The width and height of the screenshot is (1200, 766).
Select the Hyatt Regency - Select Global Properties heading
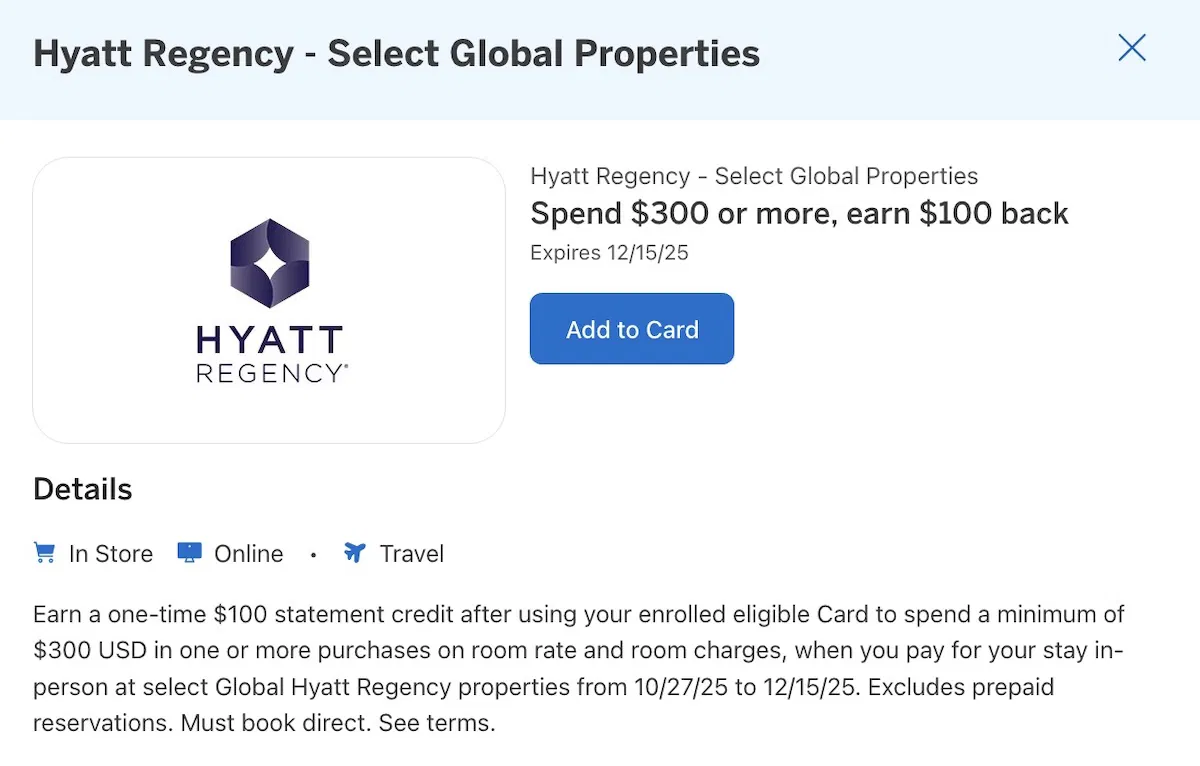[754, 176]
